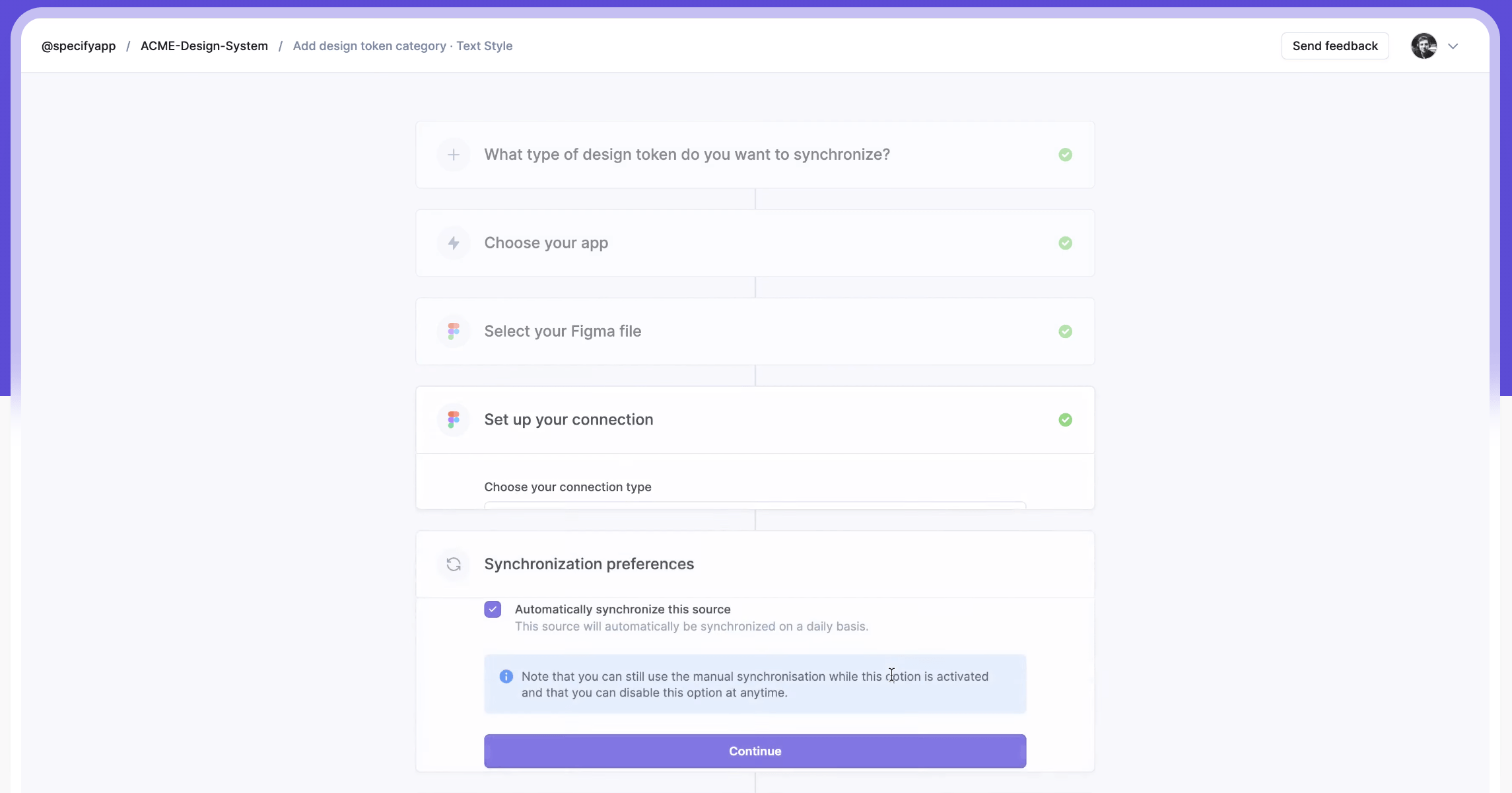Click the user avatar picture
Viewport: 1512px width, 793px height.
coord(1424,46)
